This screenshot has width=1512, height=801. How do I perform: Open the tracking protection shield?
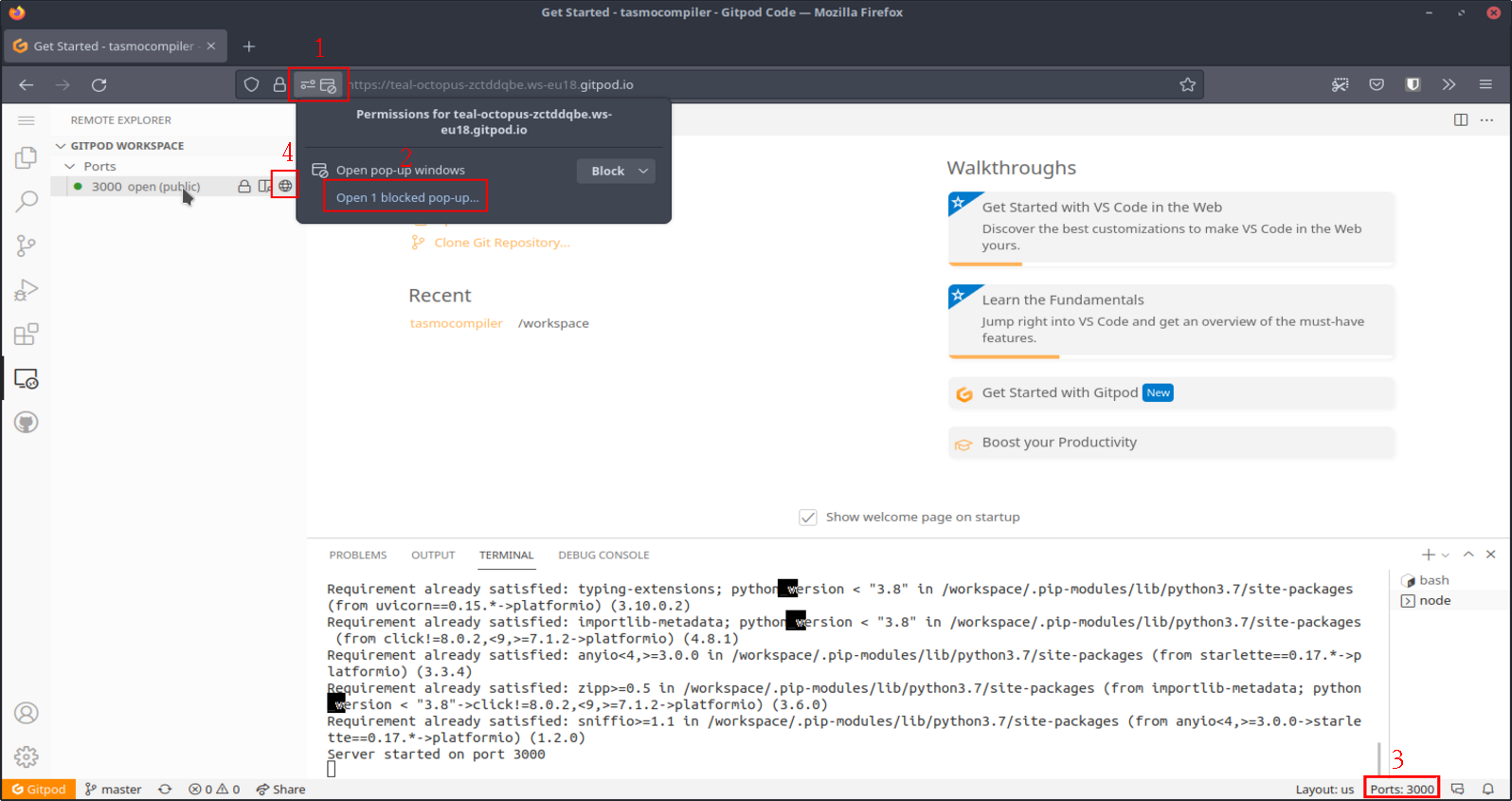coord(251,84)
